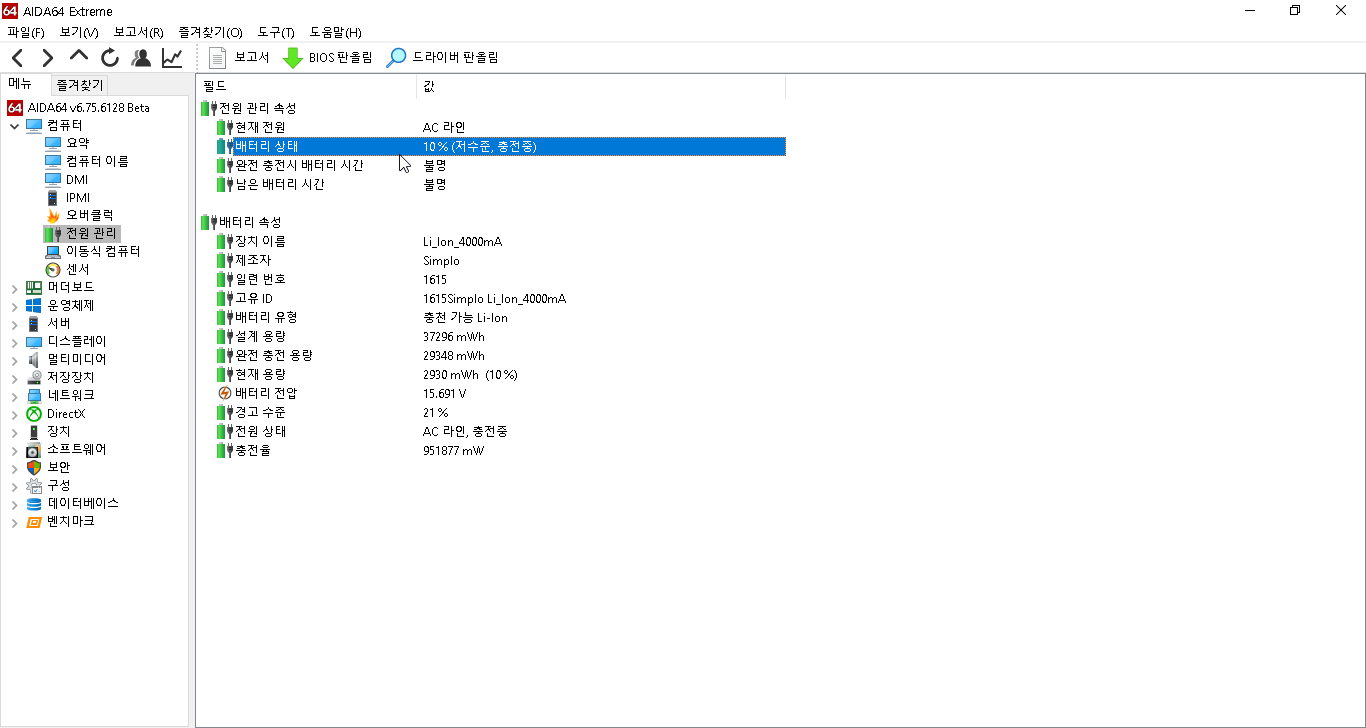The width and height of the screenshot is (1366, 728).
Task: Expand the 장치 tree node
Action: pyautogui.click(x=14, y=432)
